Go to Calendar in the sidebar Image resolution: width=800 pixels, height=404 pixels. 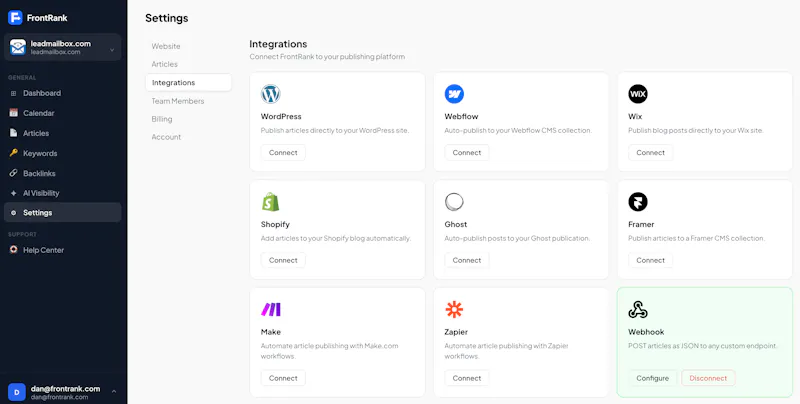tap(62, 113)
